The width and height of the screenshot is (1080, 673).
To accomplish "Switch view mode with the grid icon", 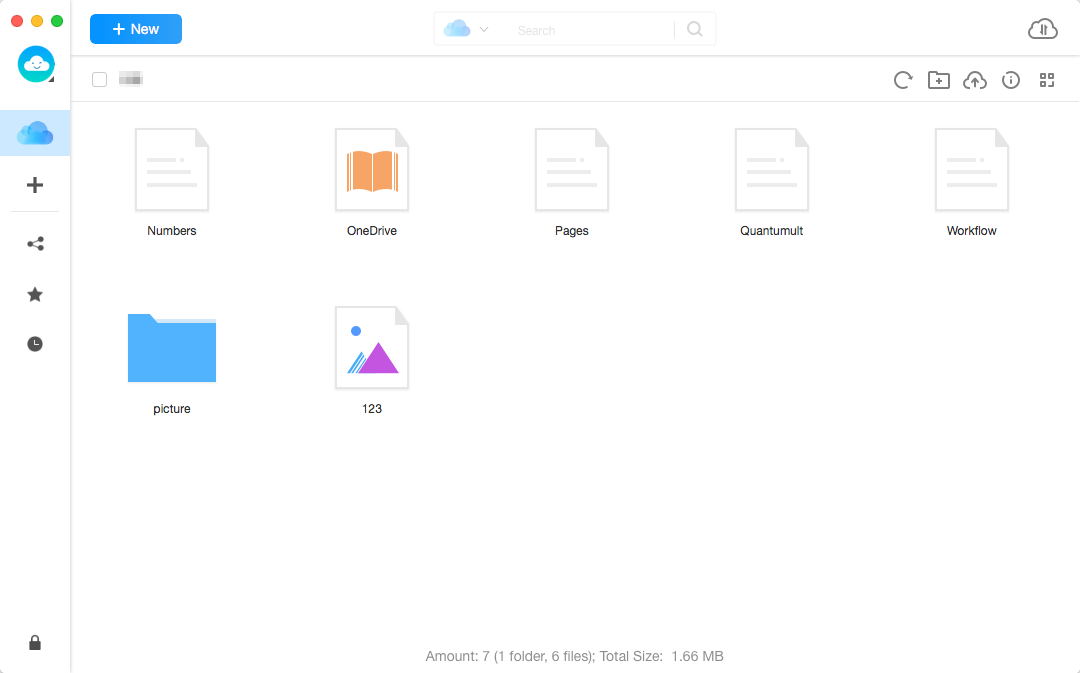I will [x=1047, y=80].
